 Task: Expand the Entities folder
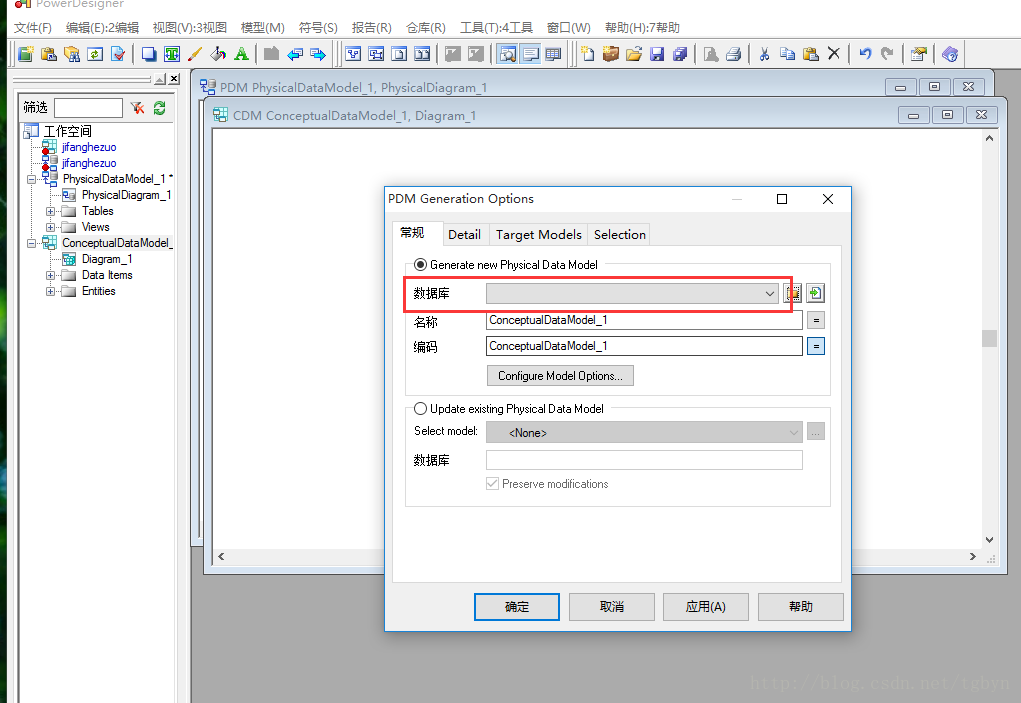50,292
